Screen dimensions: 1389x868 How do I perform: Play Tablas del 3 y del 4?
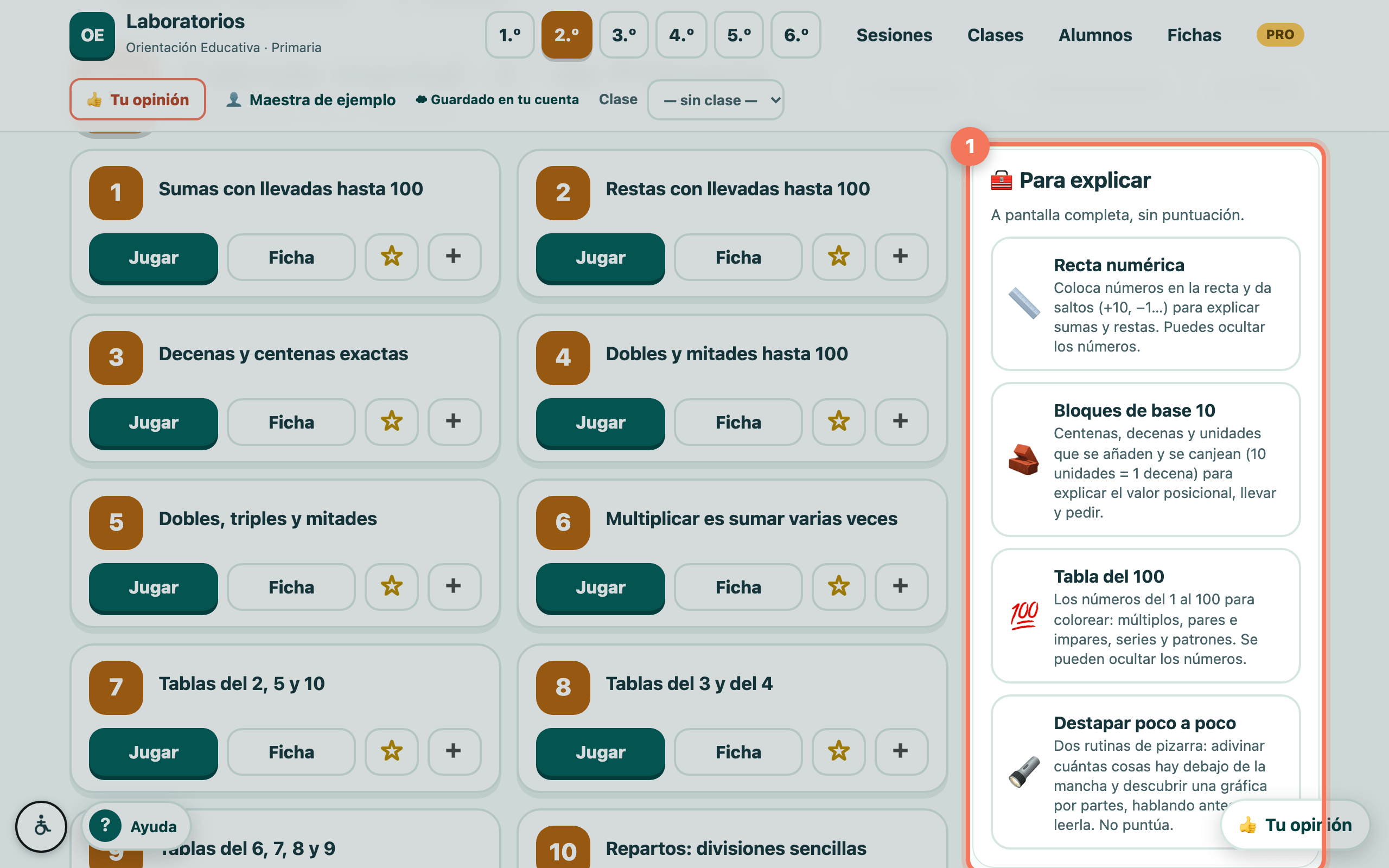click(x=601, y=752)
